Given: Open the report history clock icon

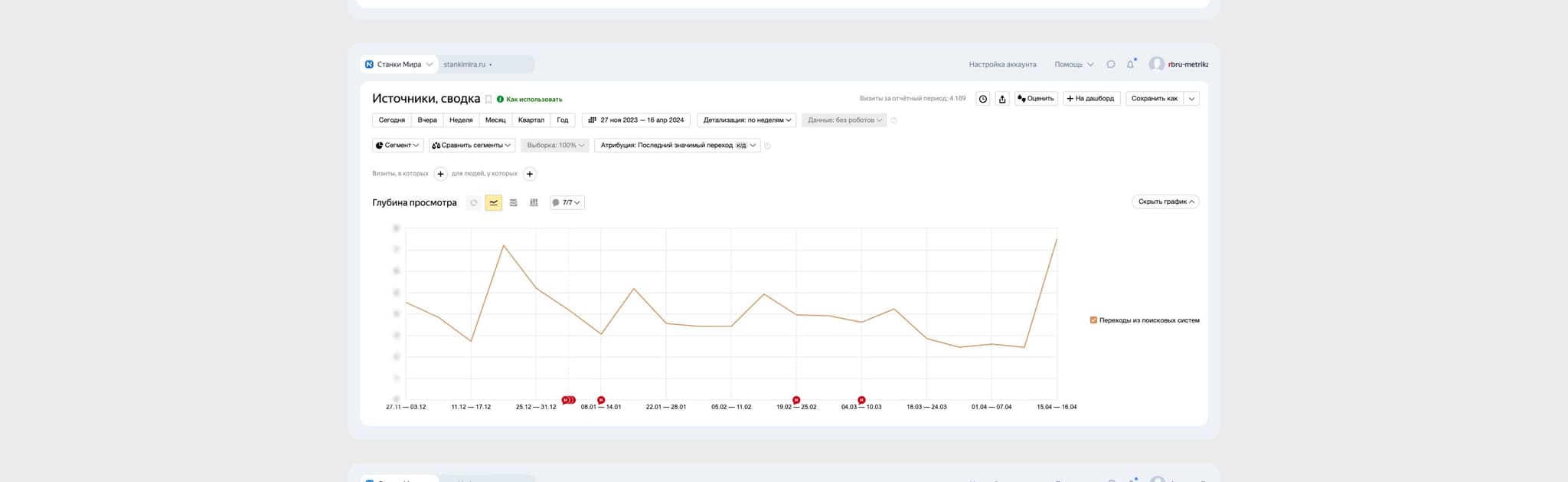Looking at the screenshot, I should click(983, 99).
